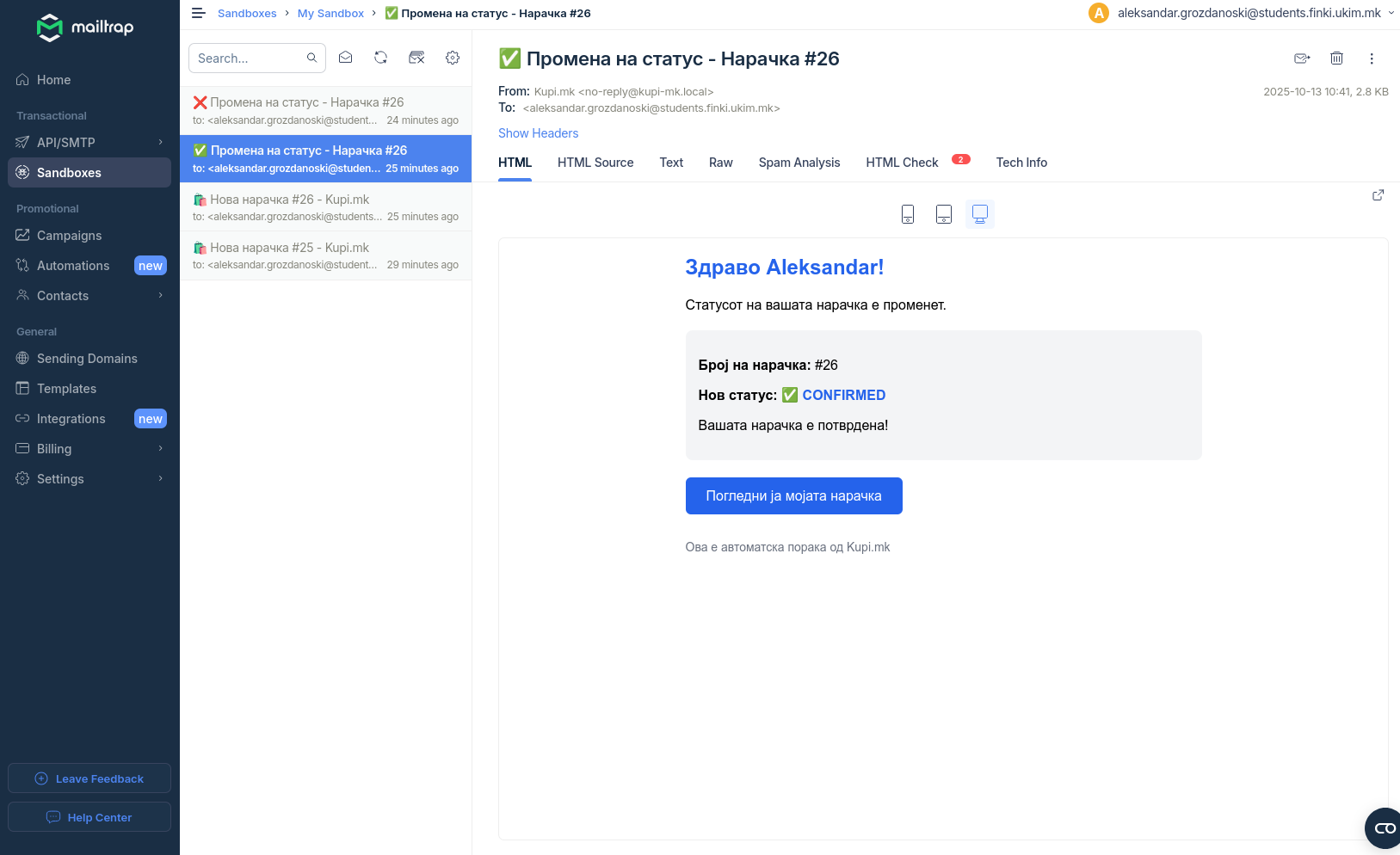Switch preview to tablet view
Screen dimensions: 1400x855
click(944, 214)
